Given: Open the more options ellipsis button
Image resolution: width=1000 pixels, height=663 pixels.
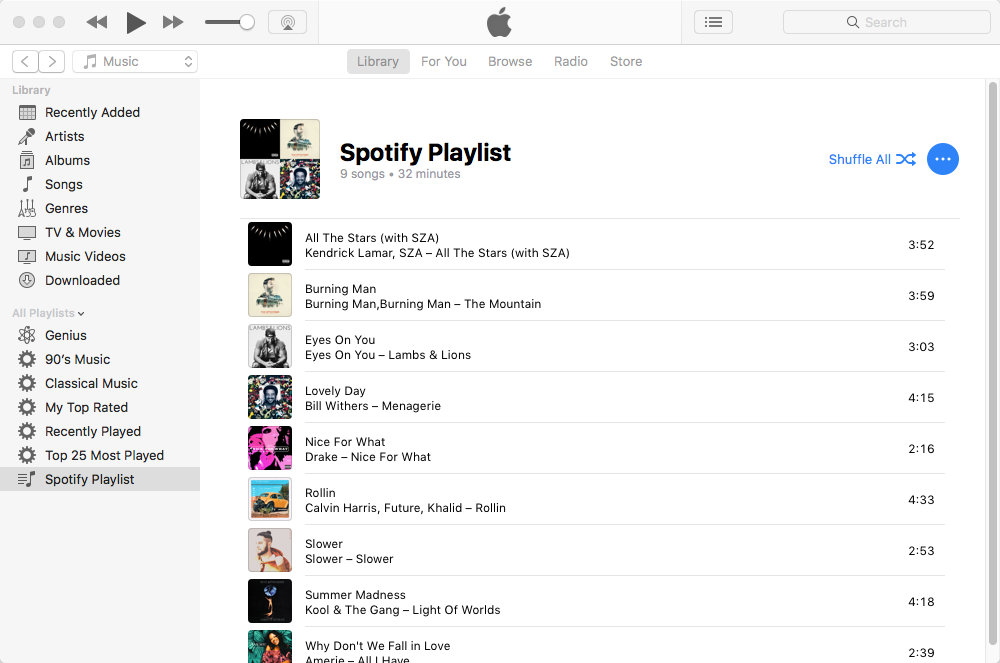Looking at the screenshot, I should click(943, 158).
